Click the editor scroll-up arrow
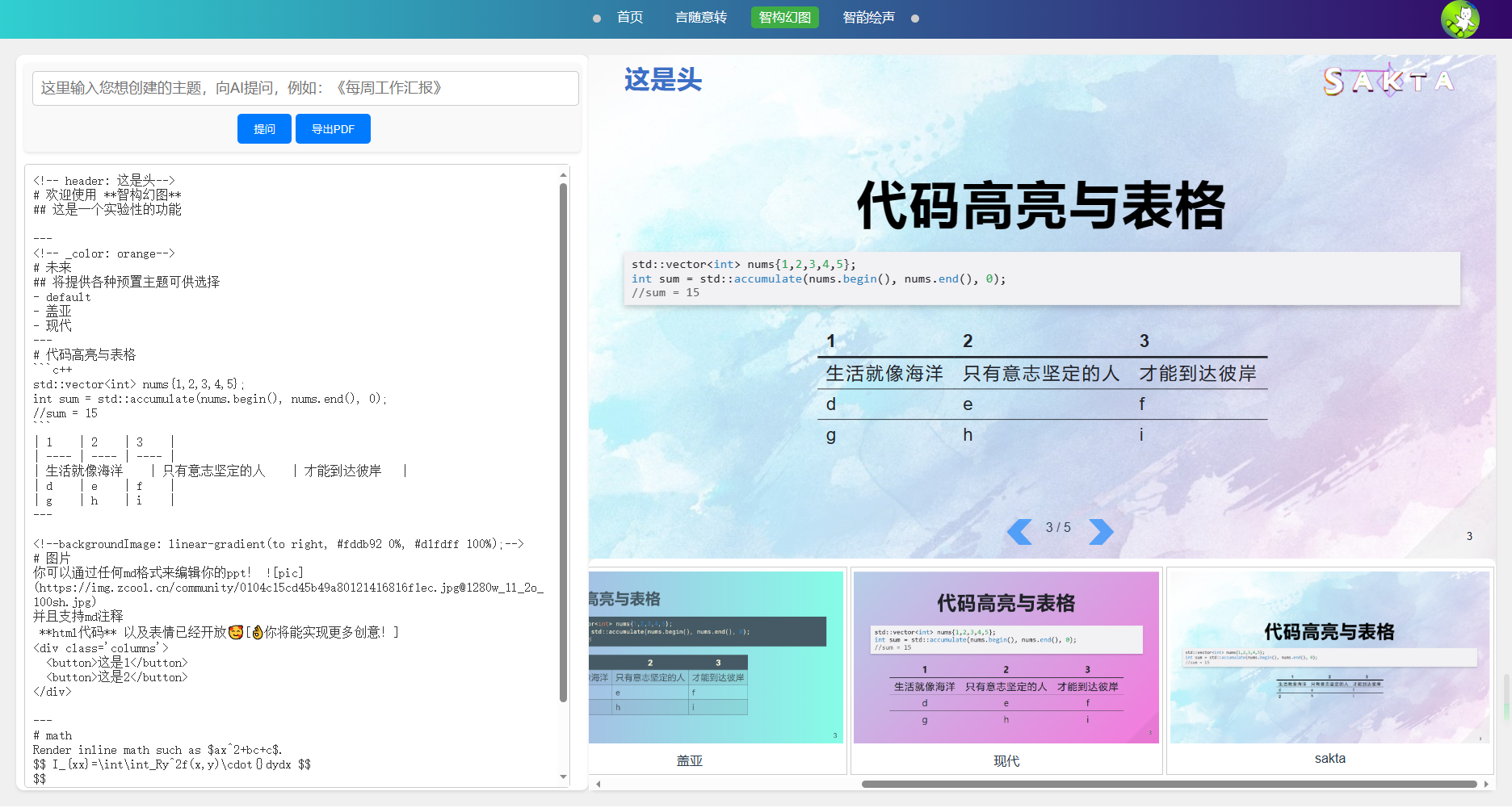This screenshot has height=808, width=1512. 563,174
